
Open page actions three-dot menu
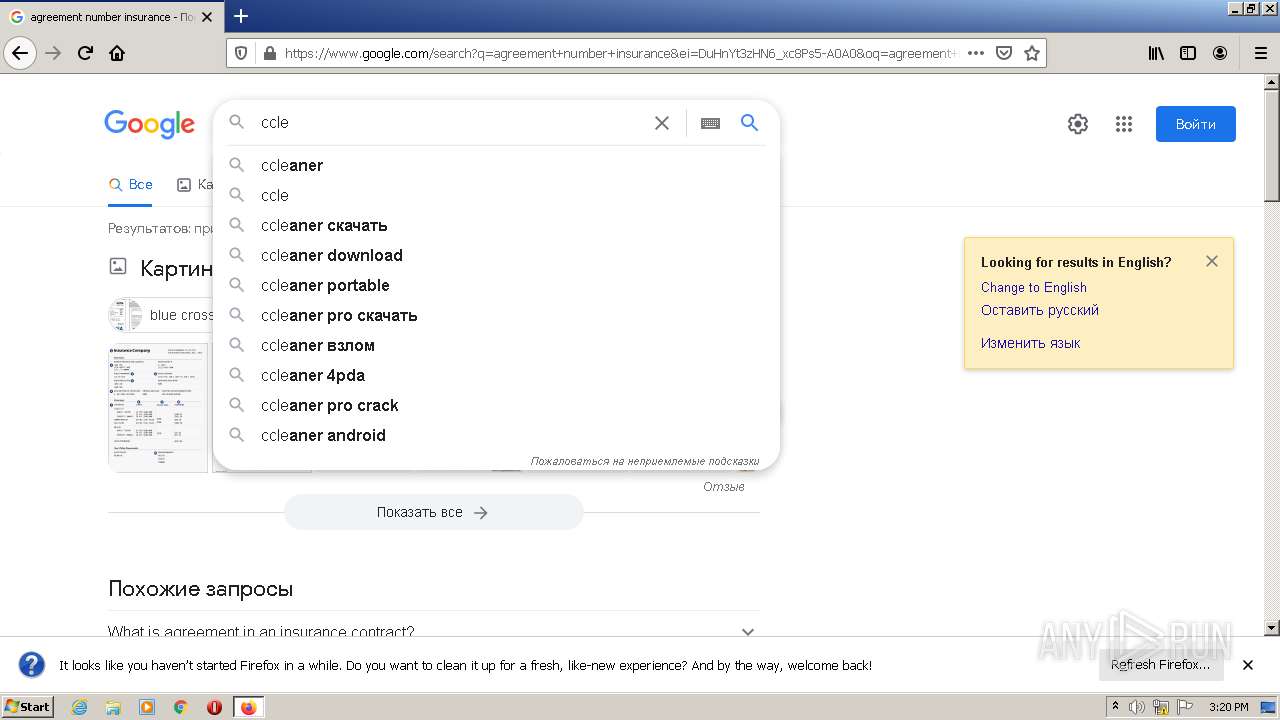tap(976, 53)
